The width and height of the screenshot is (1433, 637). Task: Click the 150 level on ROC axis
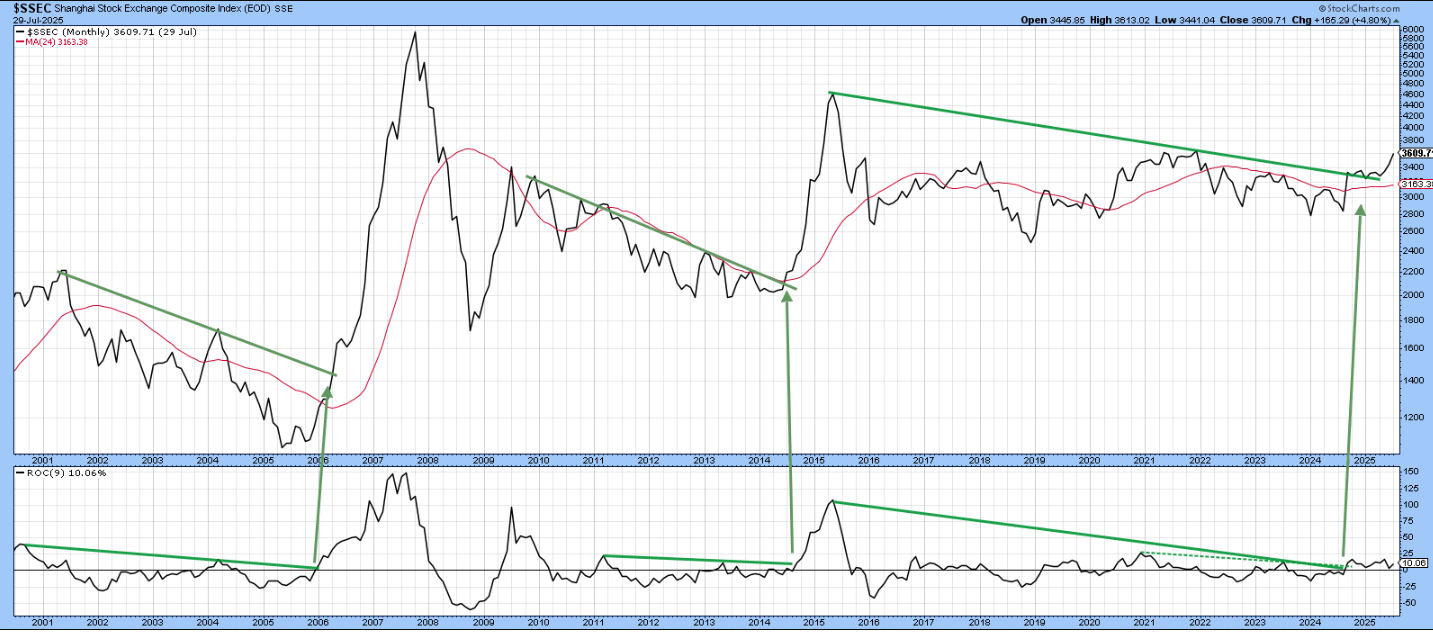tap(1408, 471)
